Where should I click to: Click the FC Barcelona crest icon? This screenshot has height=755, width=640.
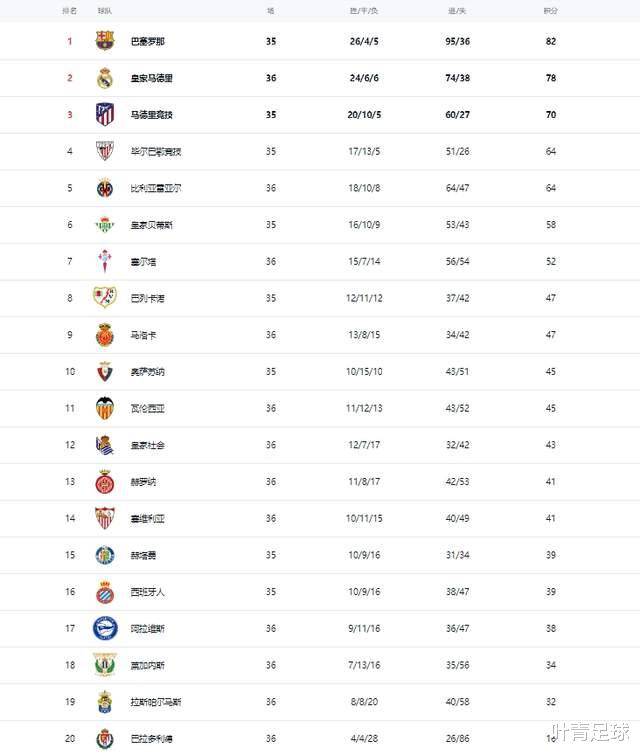[x=105, y=41]
